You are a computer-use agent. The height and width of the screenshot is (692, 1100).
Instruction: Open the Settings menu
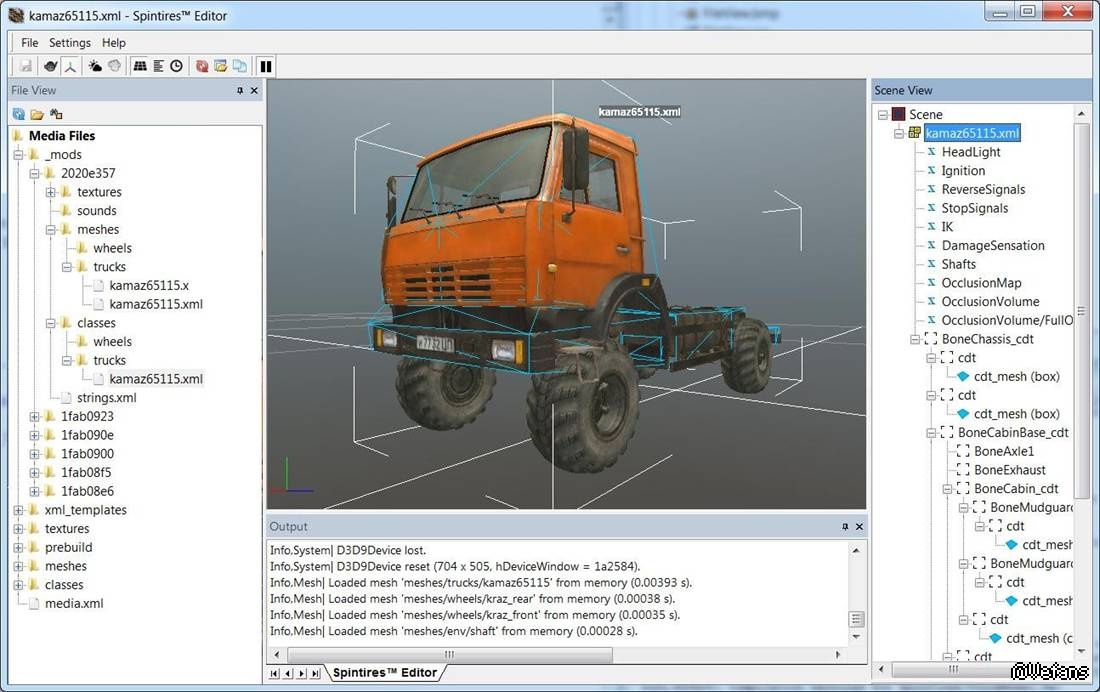point(70,43)
